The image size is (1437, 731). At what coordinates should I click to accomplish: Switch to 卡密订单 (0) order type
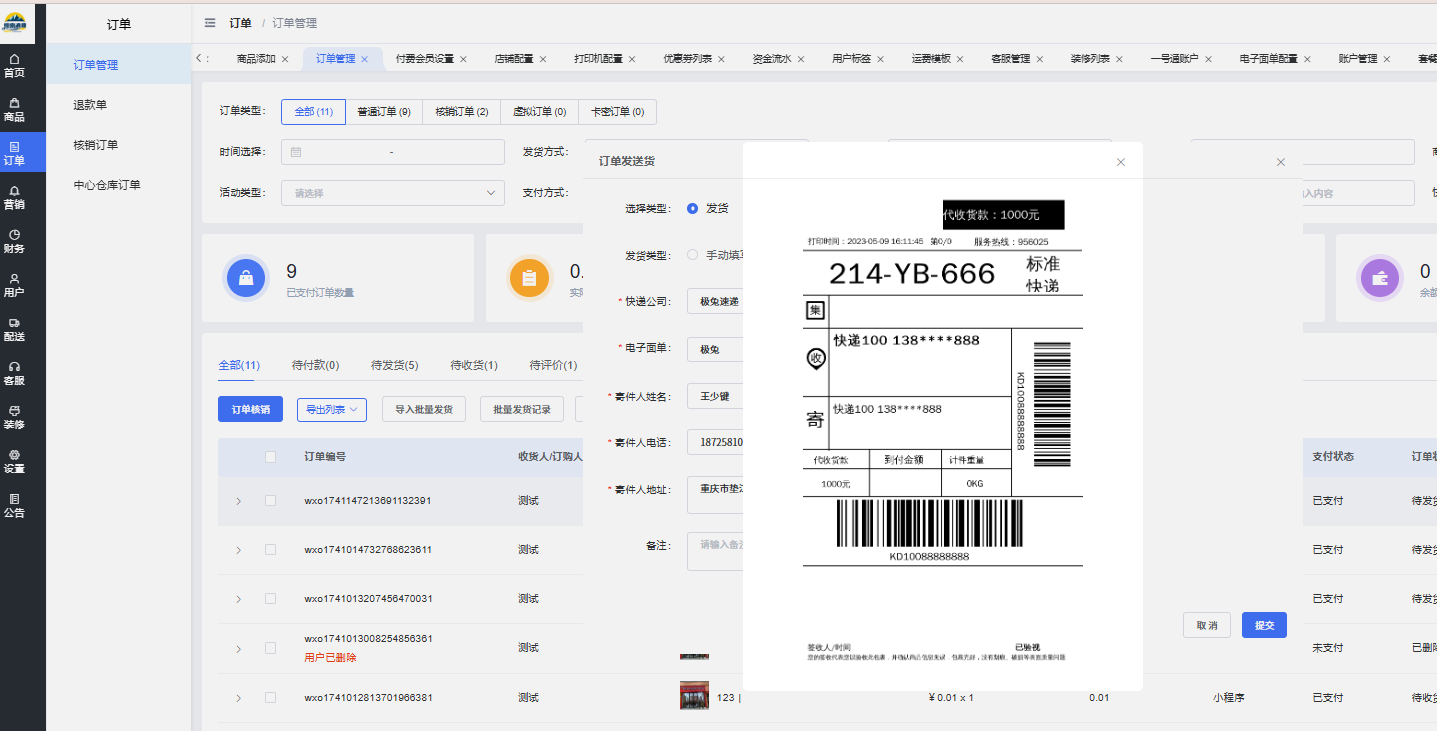coord(617,112)
